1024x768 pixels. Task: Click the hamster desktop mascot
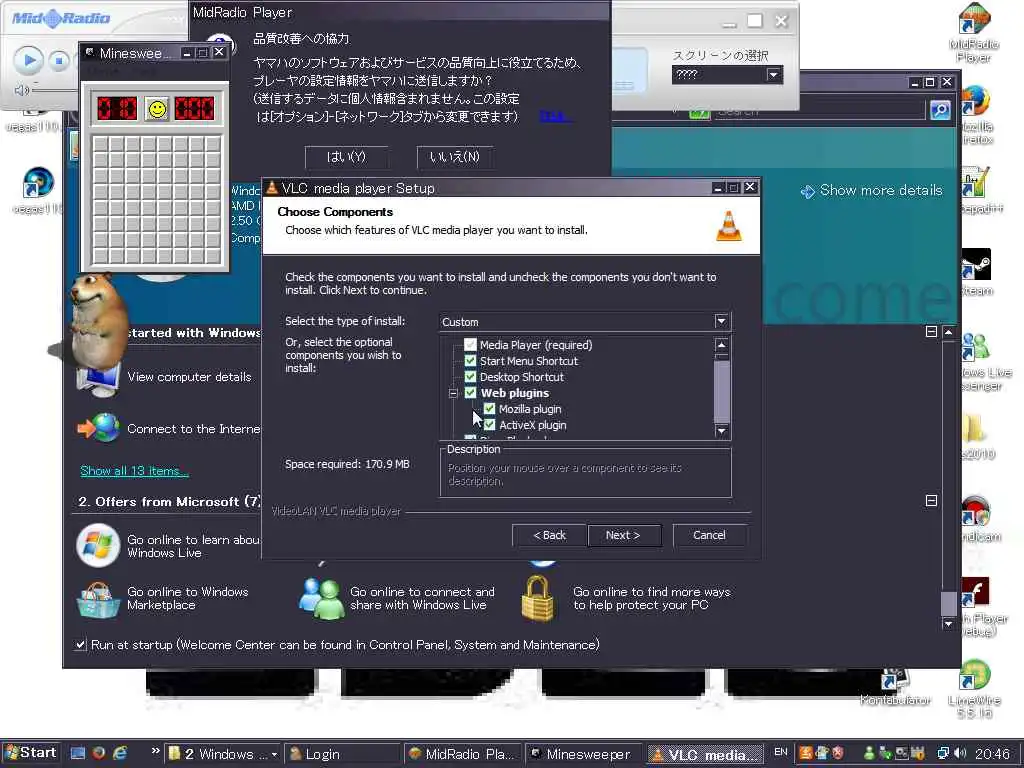click(97, 321)
